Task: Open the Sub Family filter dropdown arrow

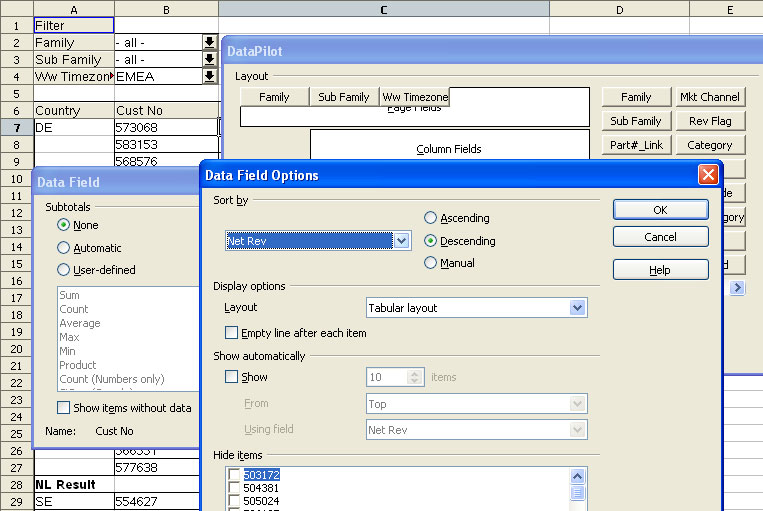Action: [x=209, y=59]
